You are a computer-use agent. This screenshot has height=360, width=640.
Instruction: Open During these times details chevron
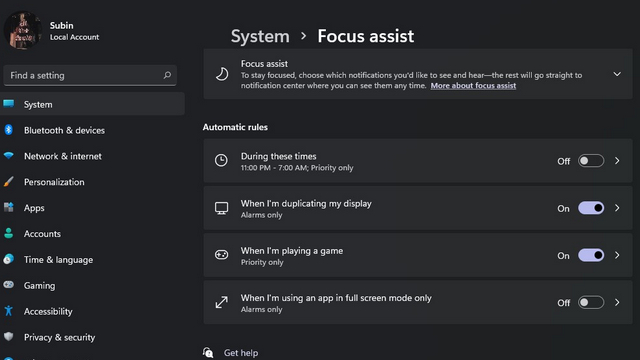pos(617,161)
